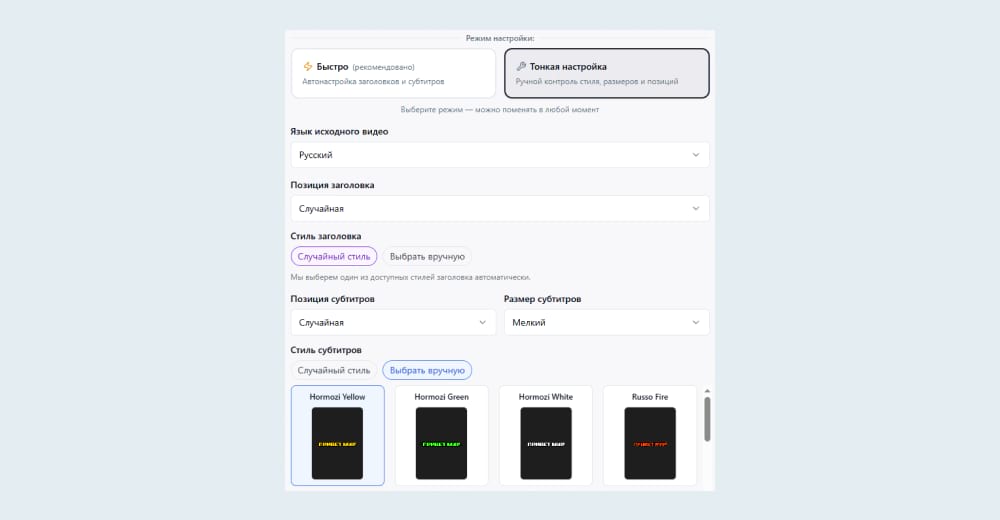This screenshot has height=520, width=1000.
Task: Open the Позиция заголовка dropdown
Action: tap(499, 208)
